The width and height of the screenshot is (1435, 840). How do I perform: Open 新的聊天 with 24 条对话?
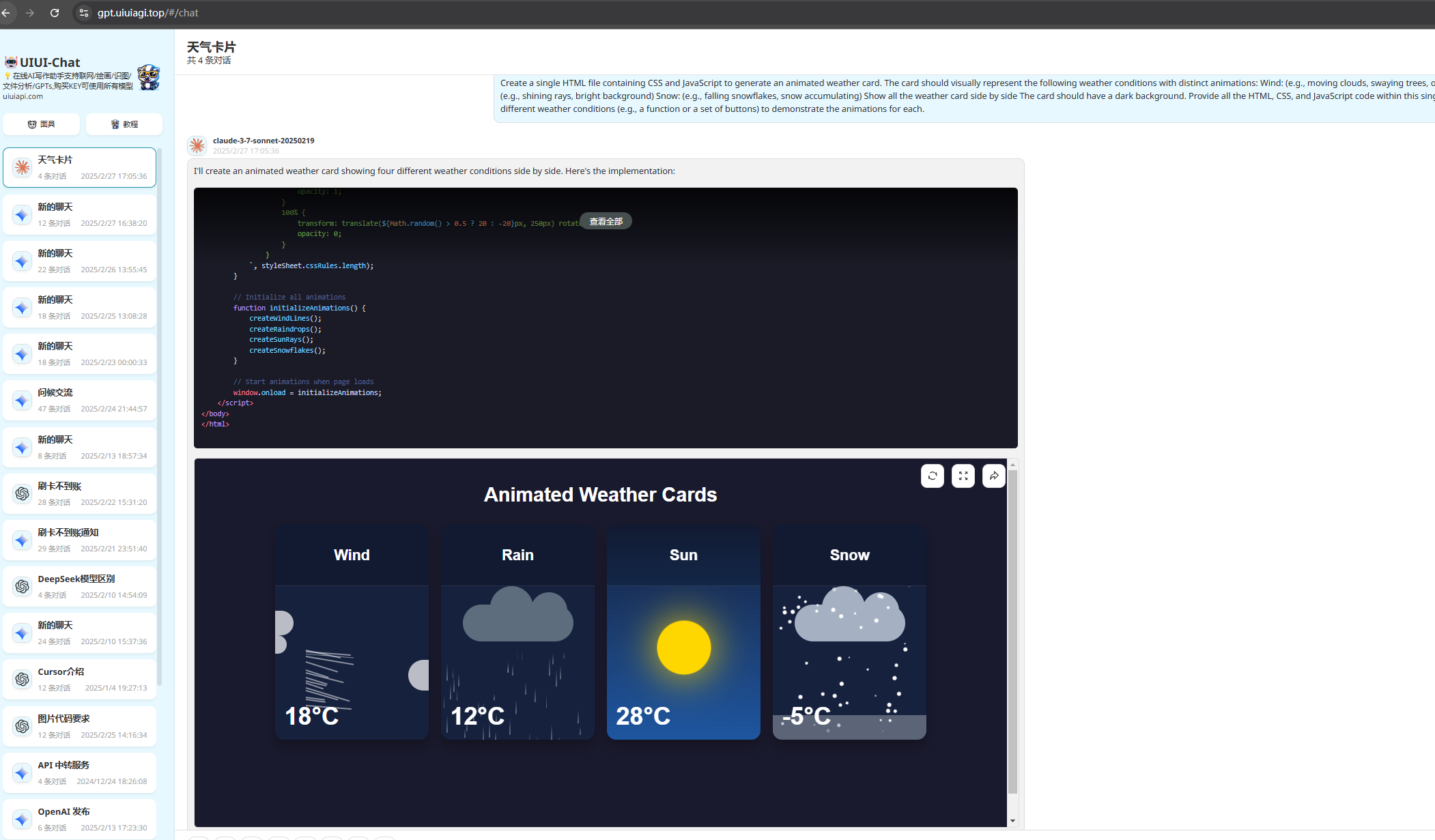tap(80, 633)
